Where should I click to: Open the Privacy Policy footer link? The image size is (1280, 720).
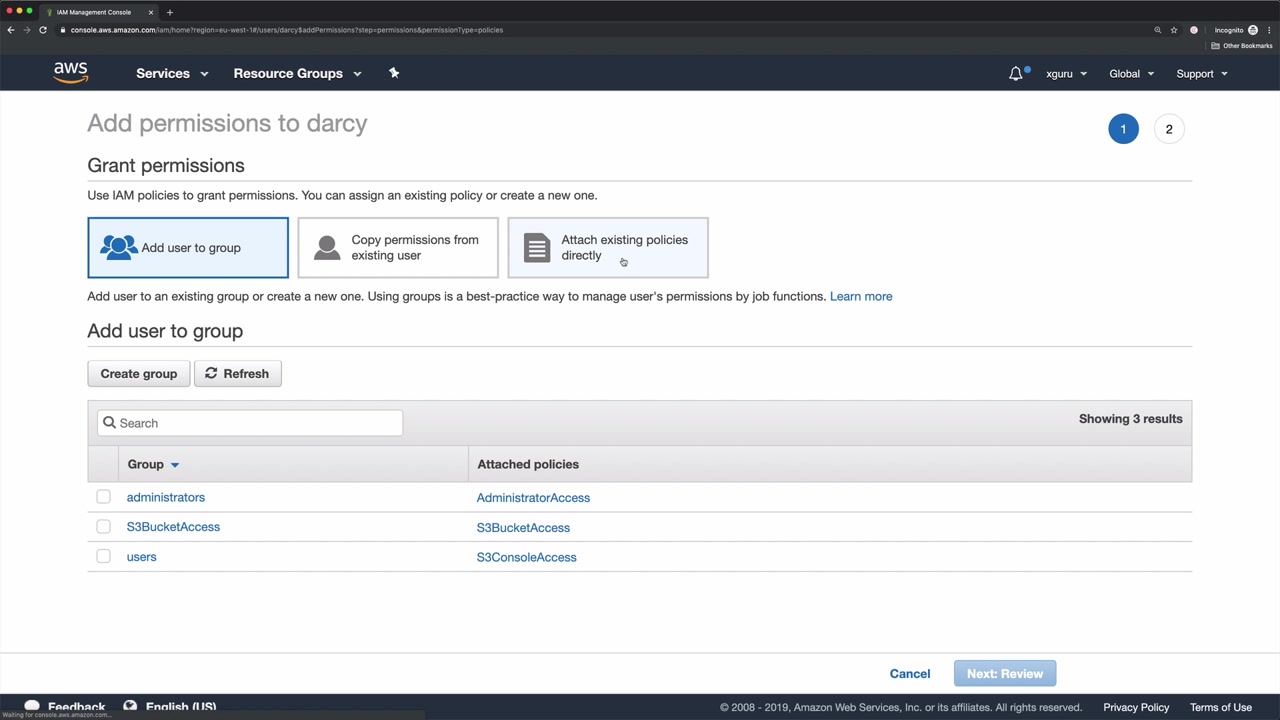tap(1136, 707)
